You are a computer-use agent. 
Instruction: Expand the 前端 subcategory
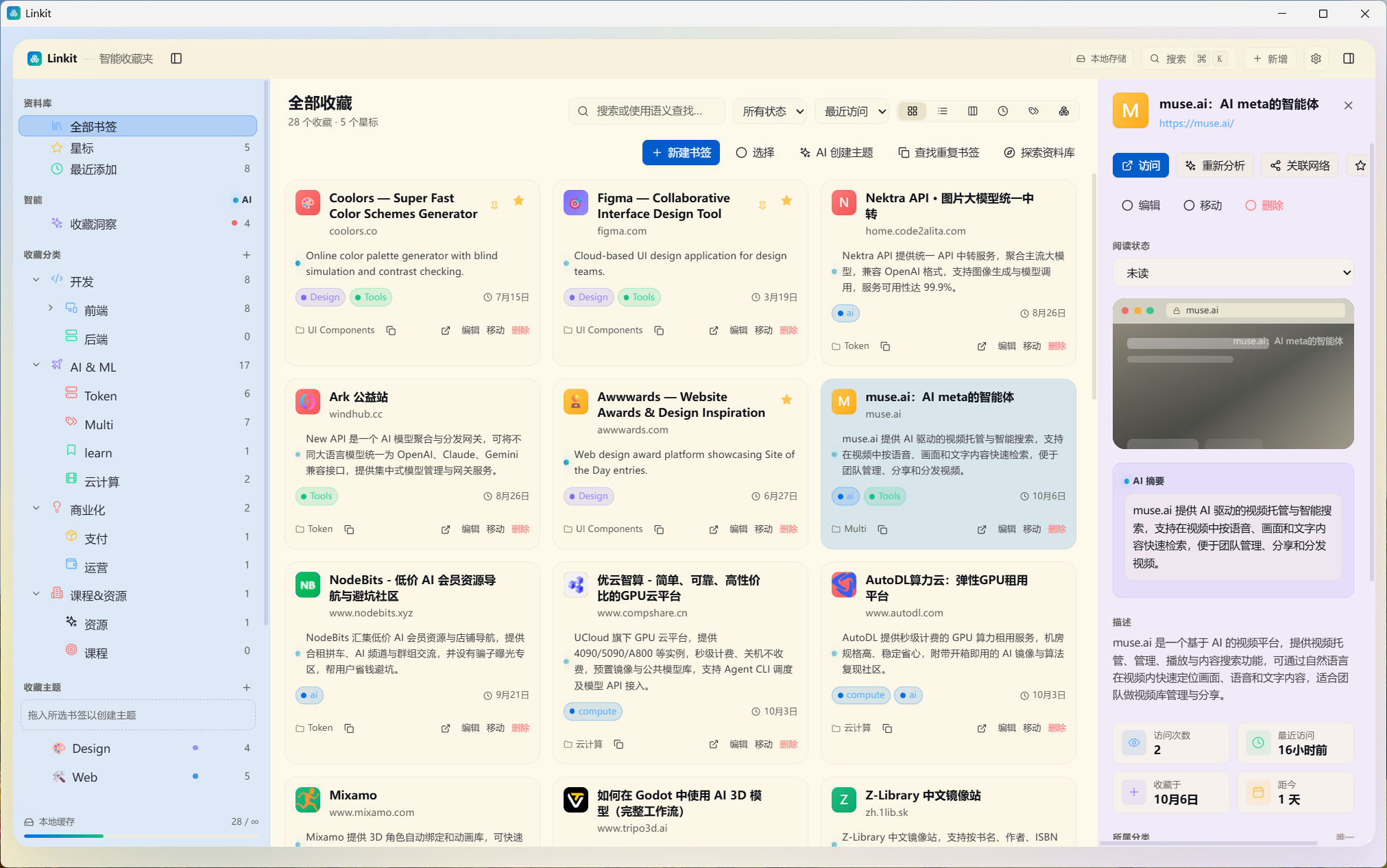point(50,309)
